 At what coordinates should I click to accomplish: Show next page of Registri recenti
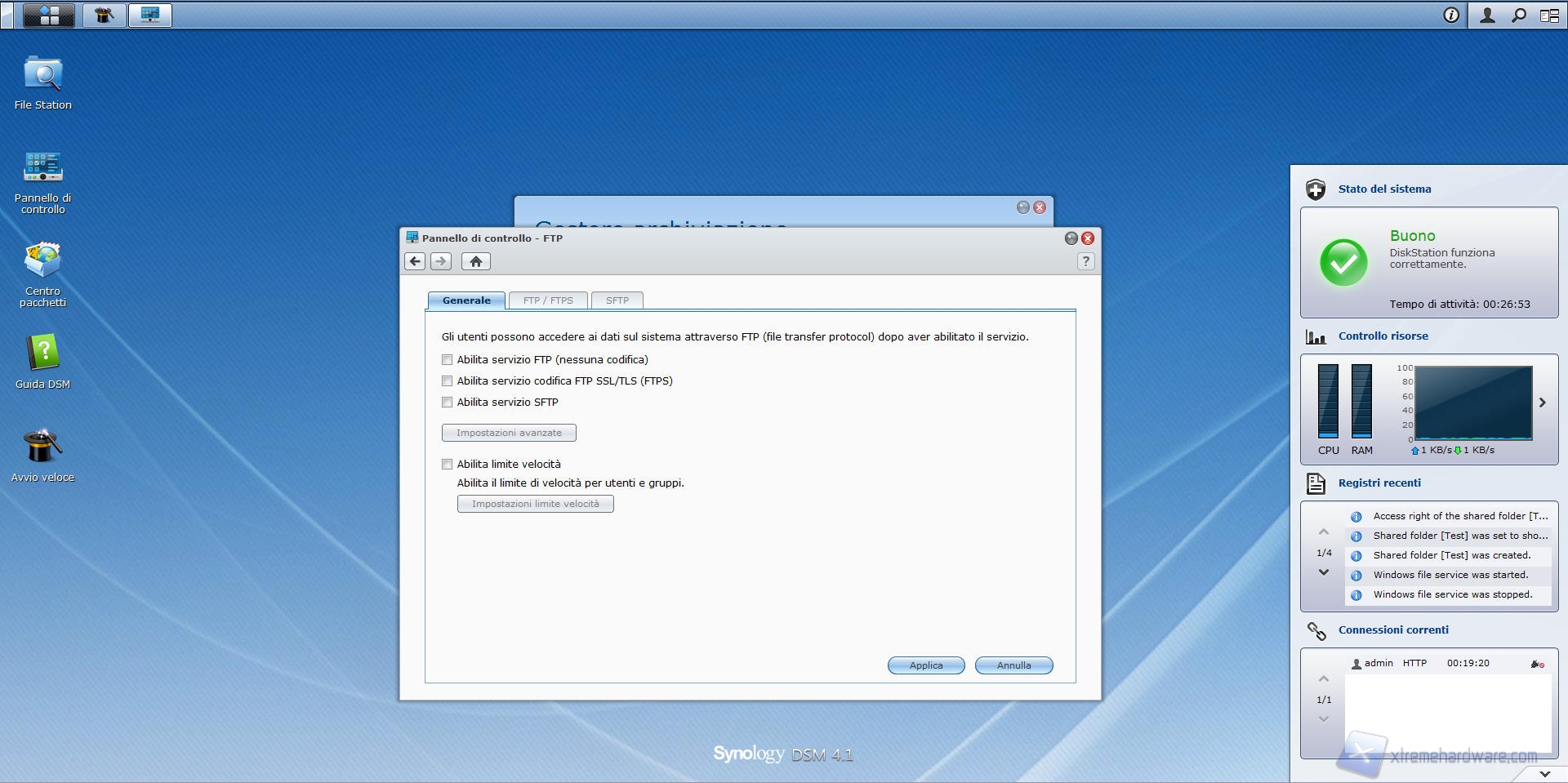(1323, 573)
